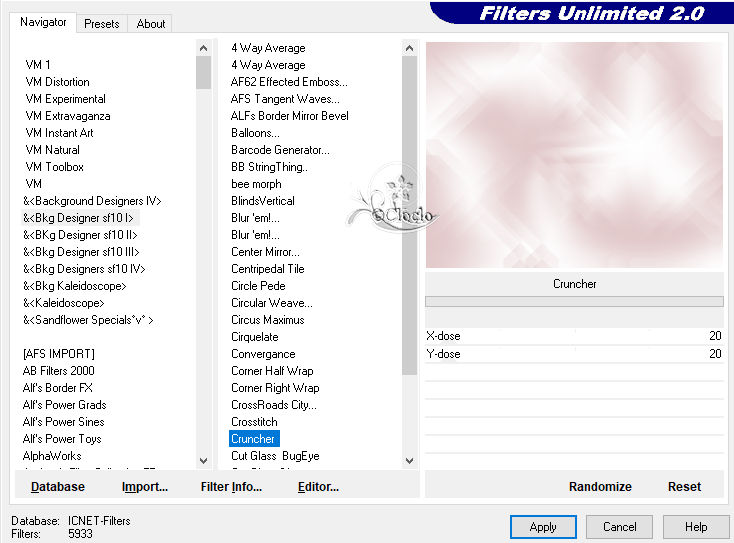The height and width of the screenshot is (543, 734).
Task: Select &<Background Designers IV> category
Action: (x=92, y=201)
